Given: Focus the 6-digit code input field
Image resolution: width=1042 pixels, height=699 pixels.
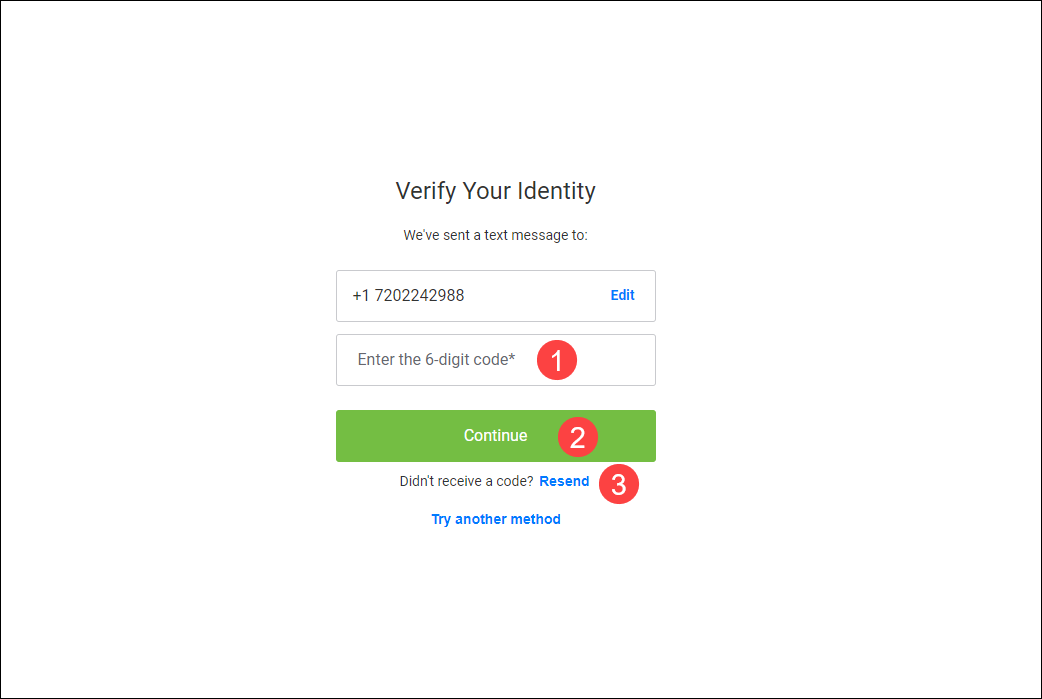Looking at the screenshot, I should [496, 360].
